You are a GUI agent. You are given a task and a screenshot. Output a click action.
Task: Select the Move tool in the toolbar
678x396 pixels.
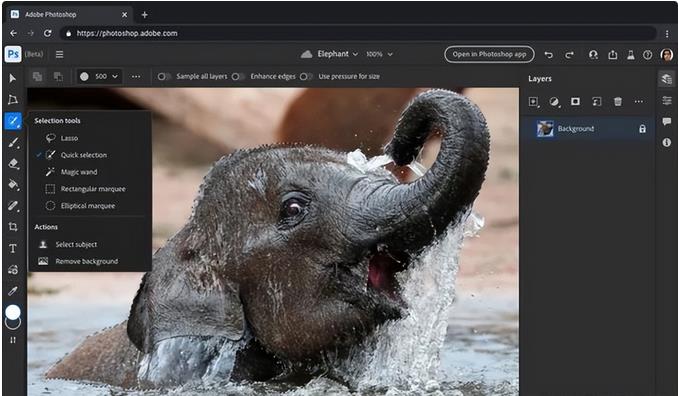pos(13,78)
